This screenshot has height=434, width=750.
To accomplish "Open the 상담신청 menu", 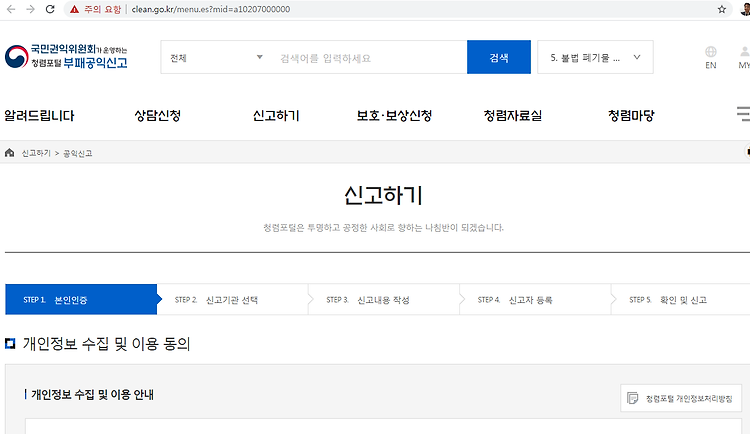I will click(x=157, y=115).
